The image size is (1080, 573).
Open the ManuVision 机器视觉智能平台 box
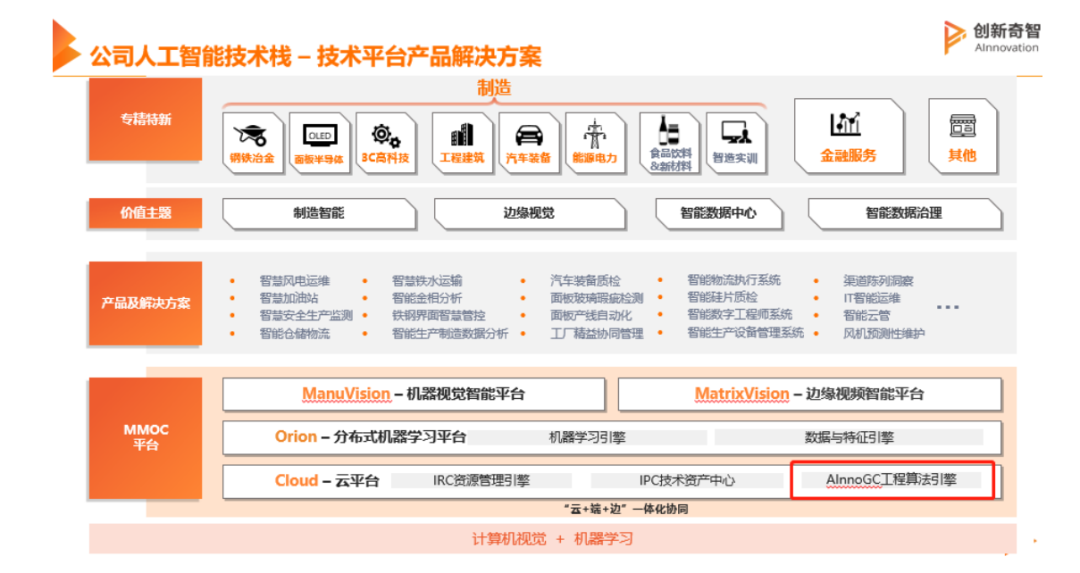[x=413, y=394]
